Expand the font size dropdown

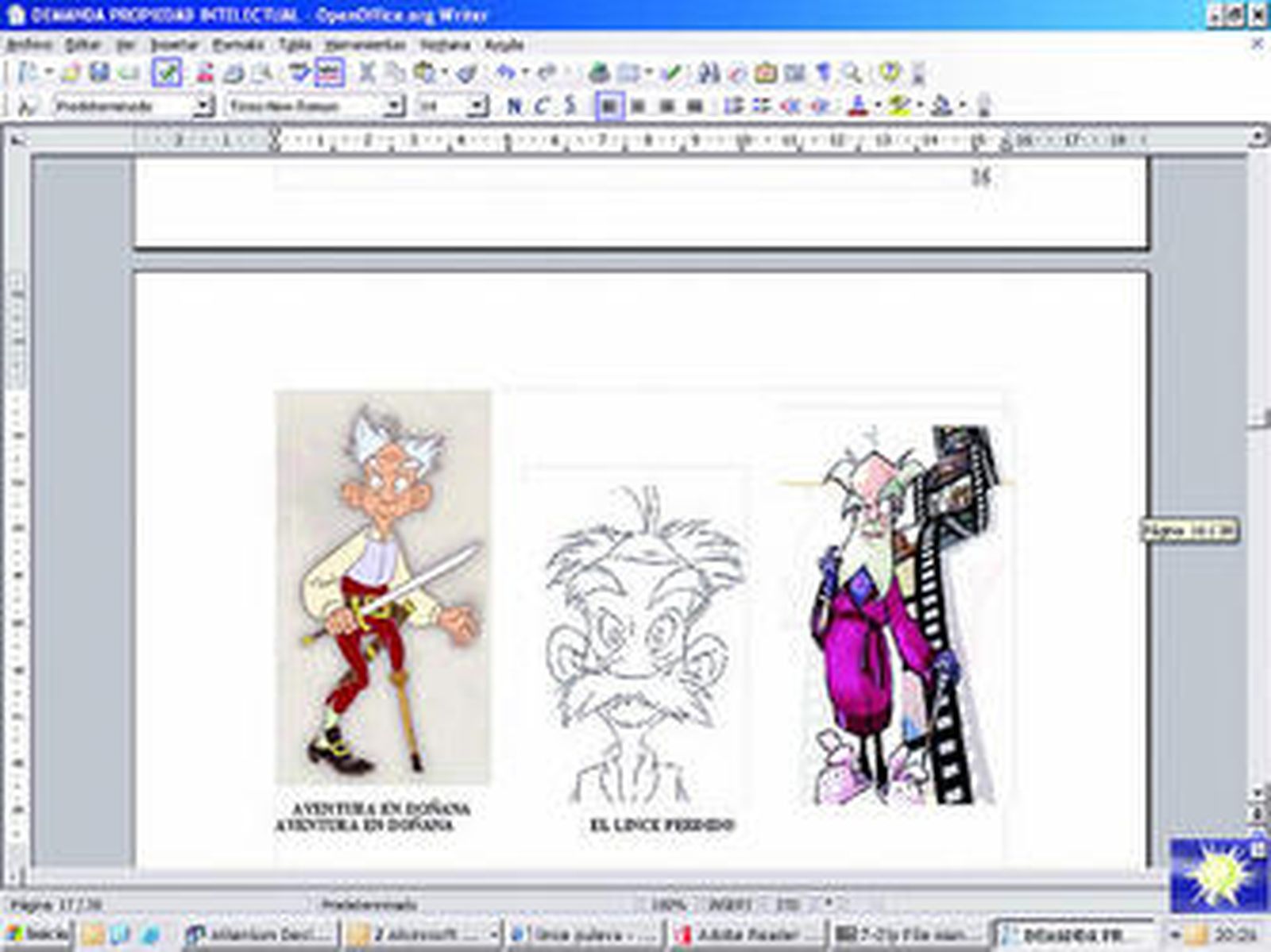(x=477, y=106)
